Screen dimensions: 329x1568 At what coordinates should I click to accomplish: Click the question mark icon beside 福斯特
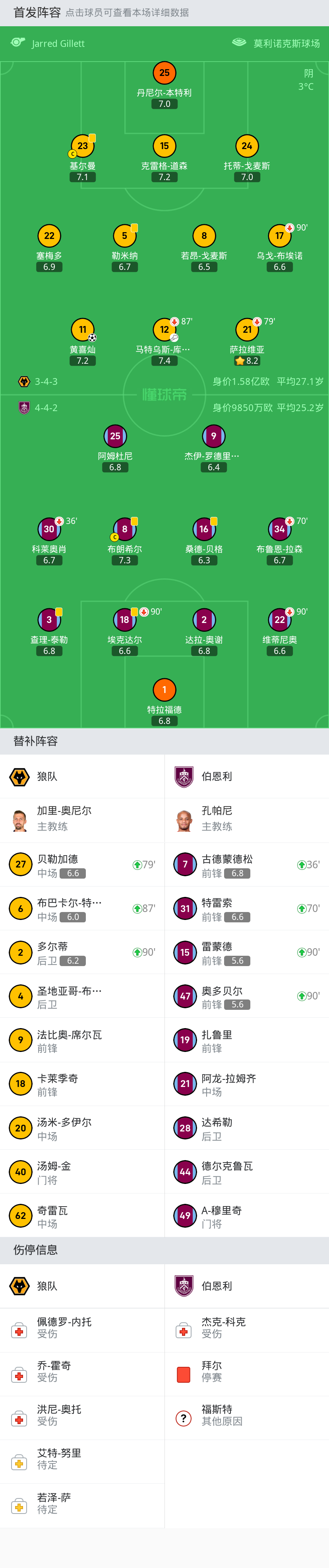(x=183, y=1418)
